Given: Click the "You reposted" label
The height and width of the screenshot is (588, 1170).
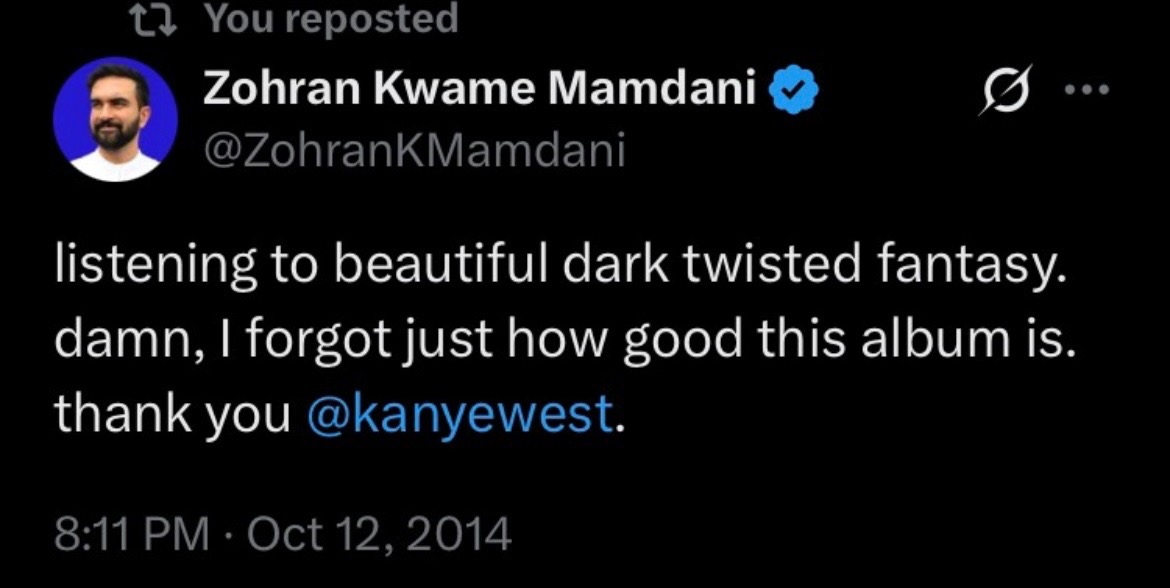Looking at the screenshot, I should click(331, 18).
